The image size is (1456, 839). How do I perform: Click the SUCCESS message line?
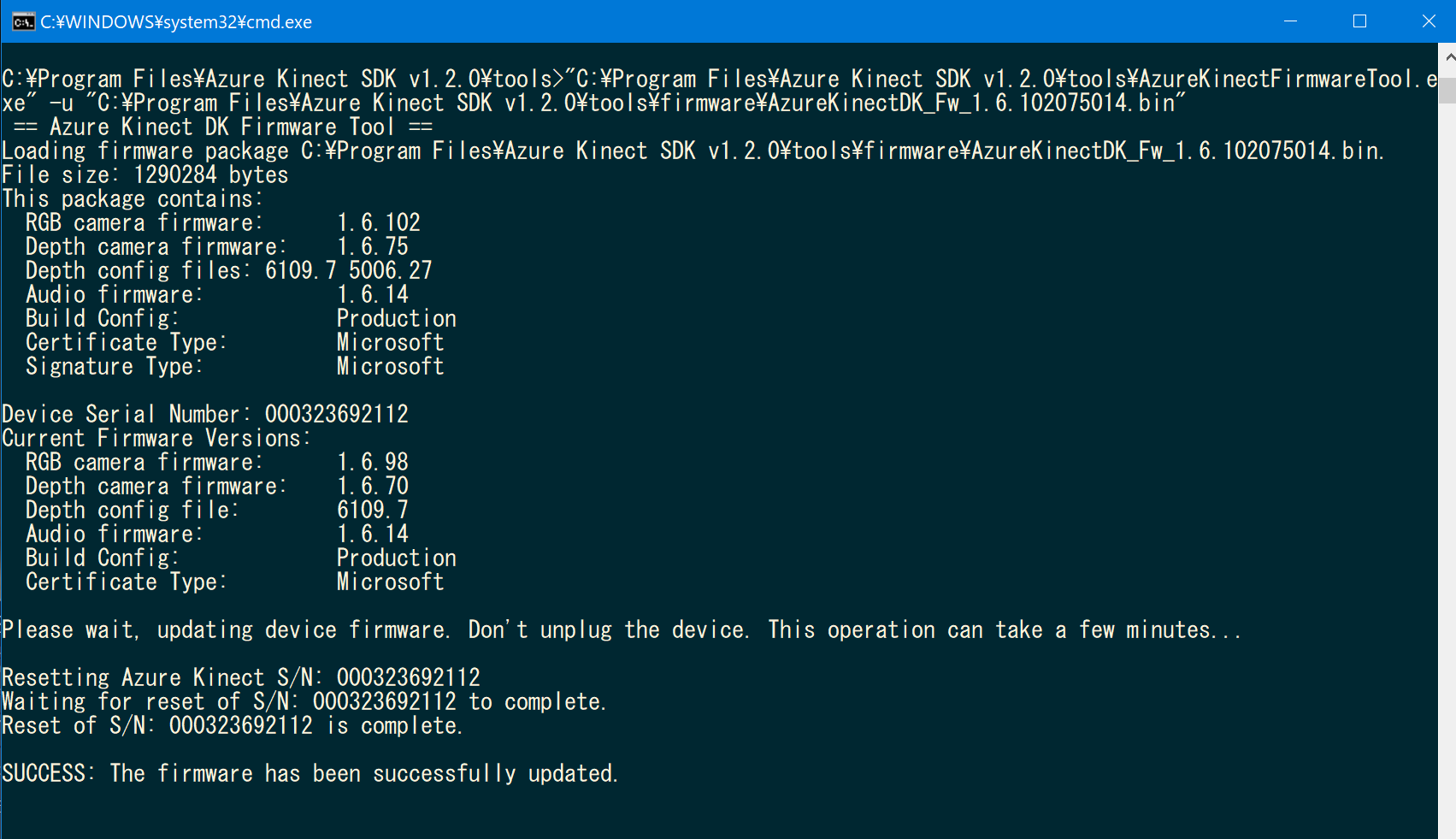(x=309, y=774)
